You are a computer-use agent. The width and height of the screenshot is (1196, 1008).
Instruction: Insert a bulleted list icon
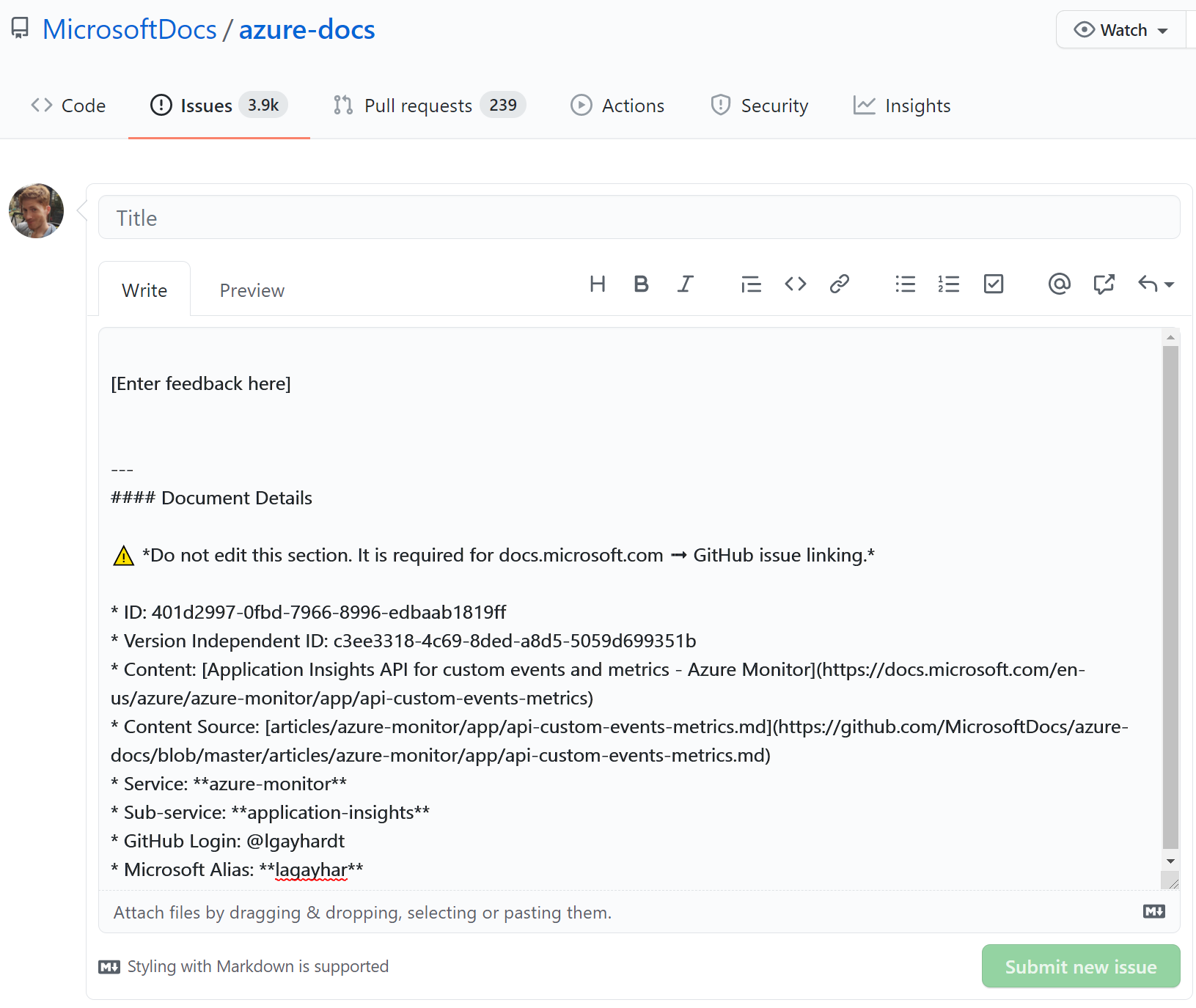pyautogui.click(x=905, y=284)
